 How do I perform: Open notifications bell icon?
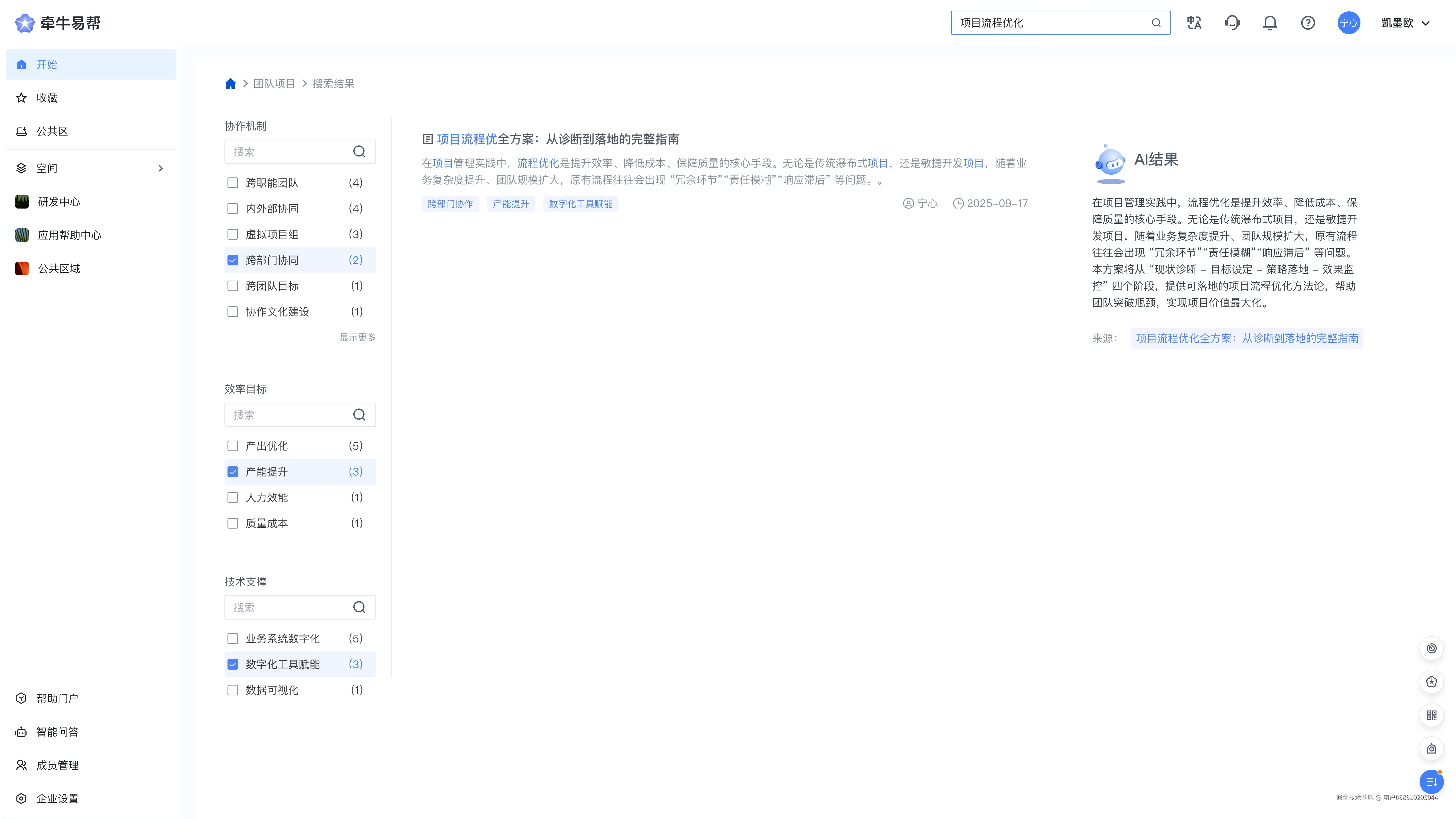click(1269, 22)
